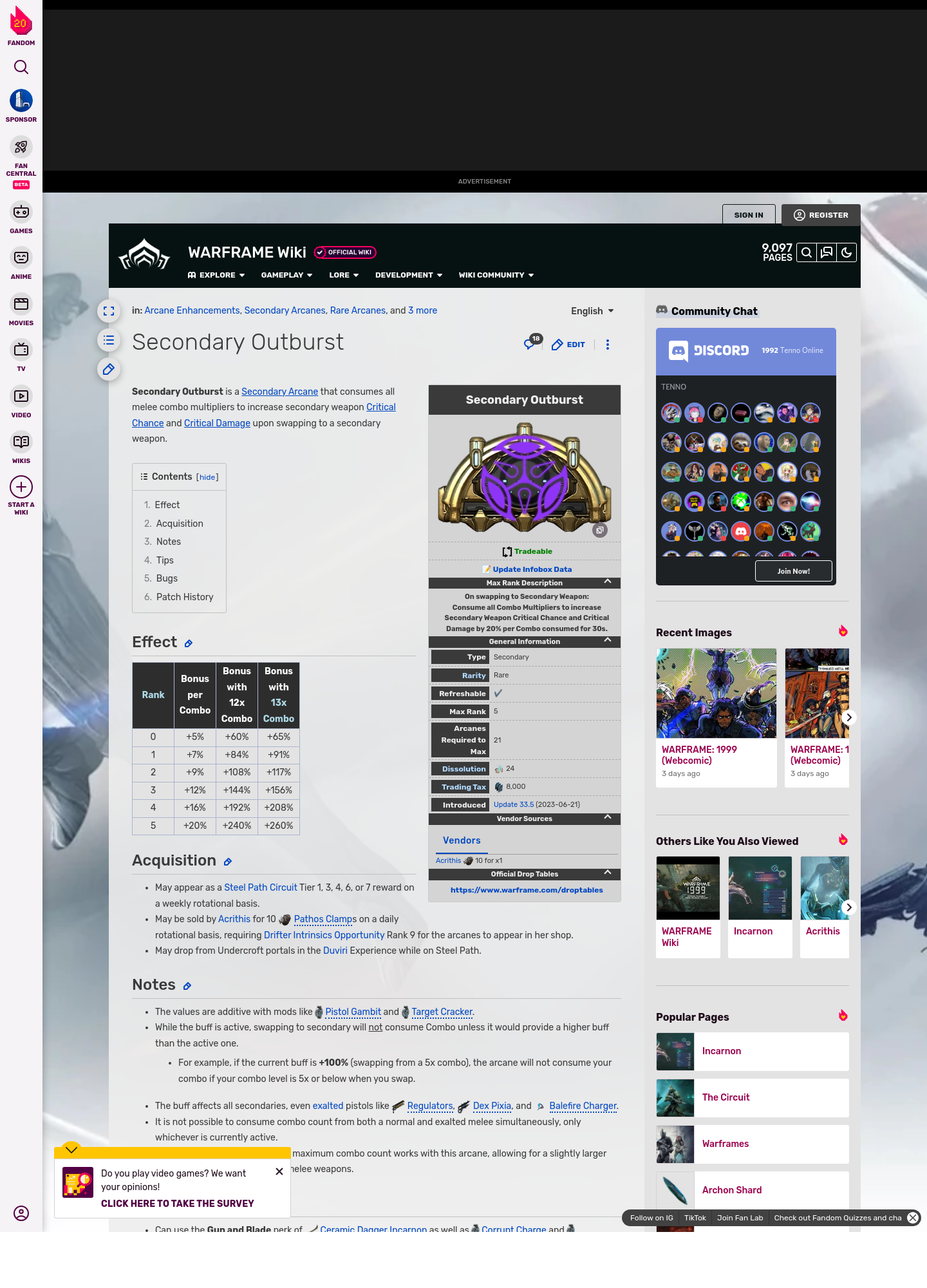
Task: Open the three-dot more actions menu
Action: 608,345
